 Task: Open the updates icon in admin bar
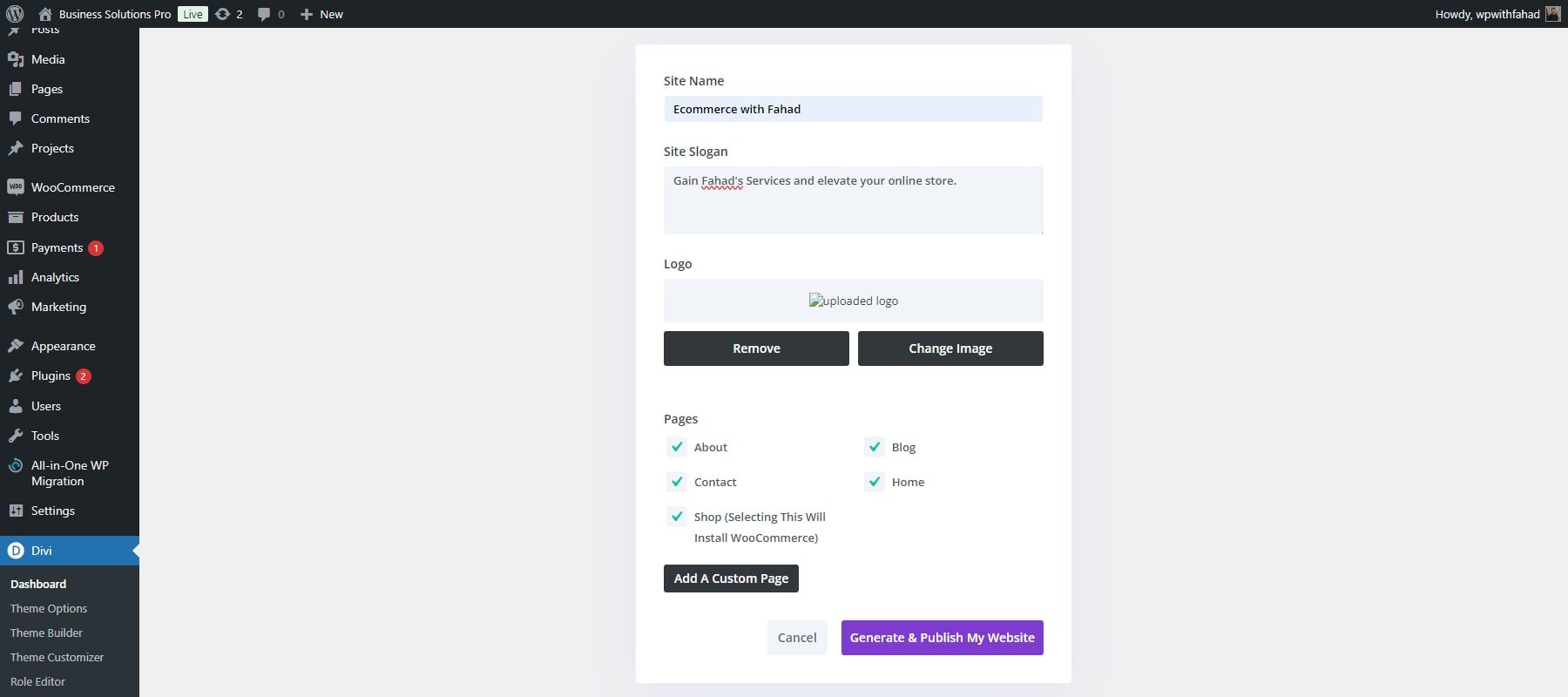click(x=223, y=14)
